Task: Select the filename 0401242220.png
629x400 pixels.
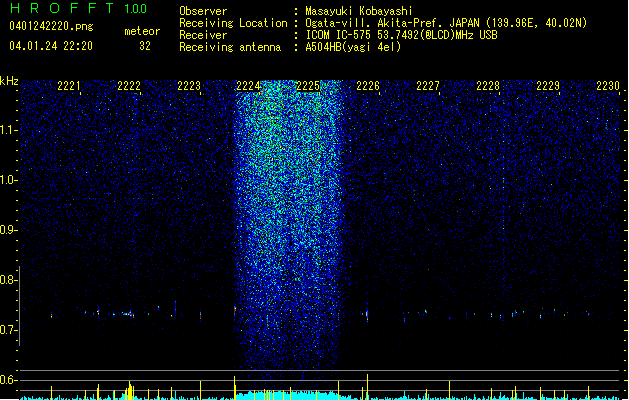Action: coord(51,26)
